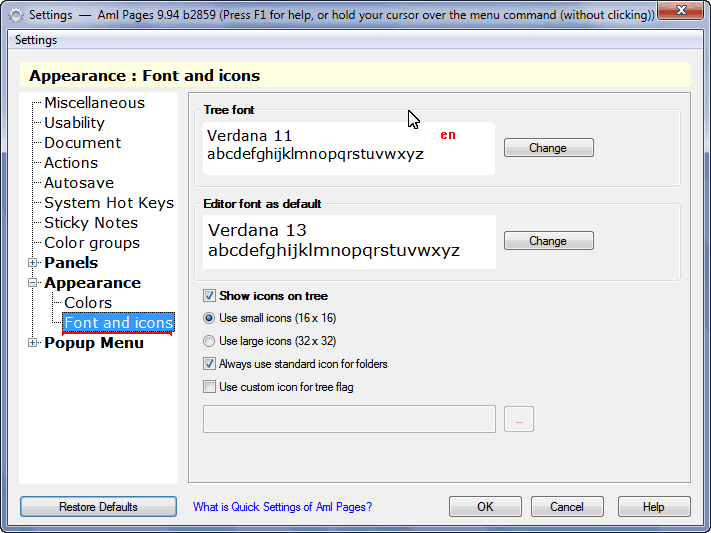This screenshot has width=711, height=533.
Task: Click the red 'en' language indicator
Action: tap(448, 135)
